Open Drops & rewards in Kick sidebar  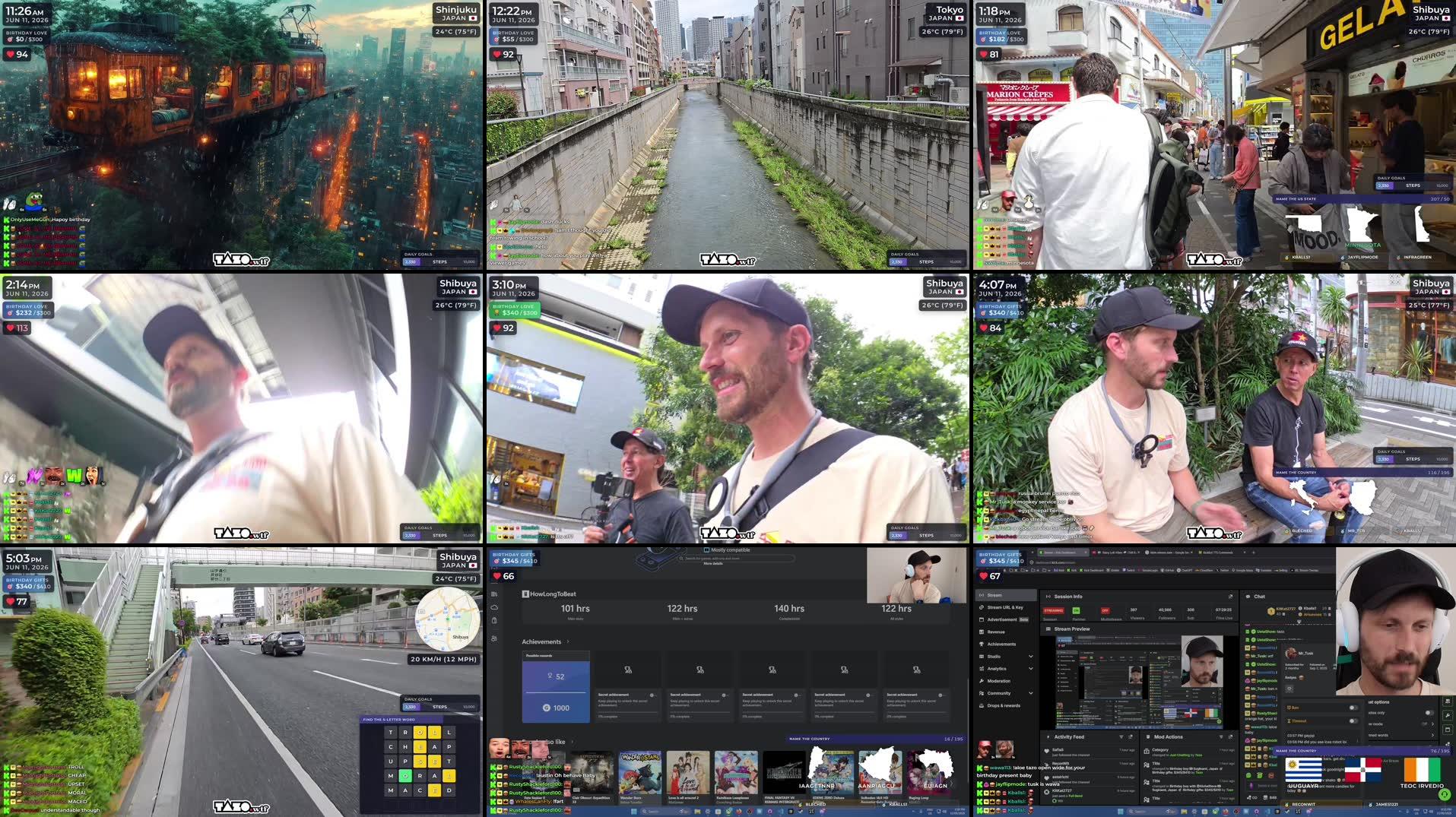(x=1005, y=705)
